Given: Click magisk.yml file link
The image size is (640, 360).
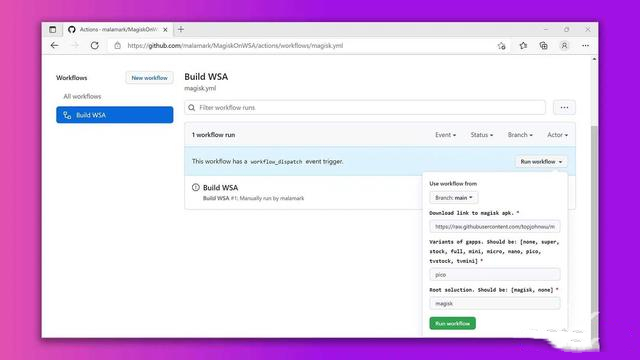Looking at the screenshot, I should click(x=200, y=88).
